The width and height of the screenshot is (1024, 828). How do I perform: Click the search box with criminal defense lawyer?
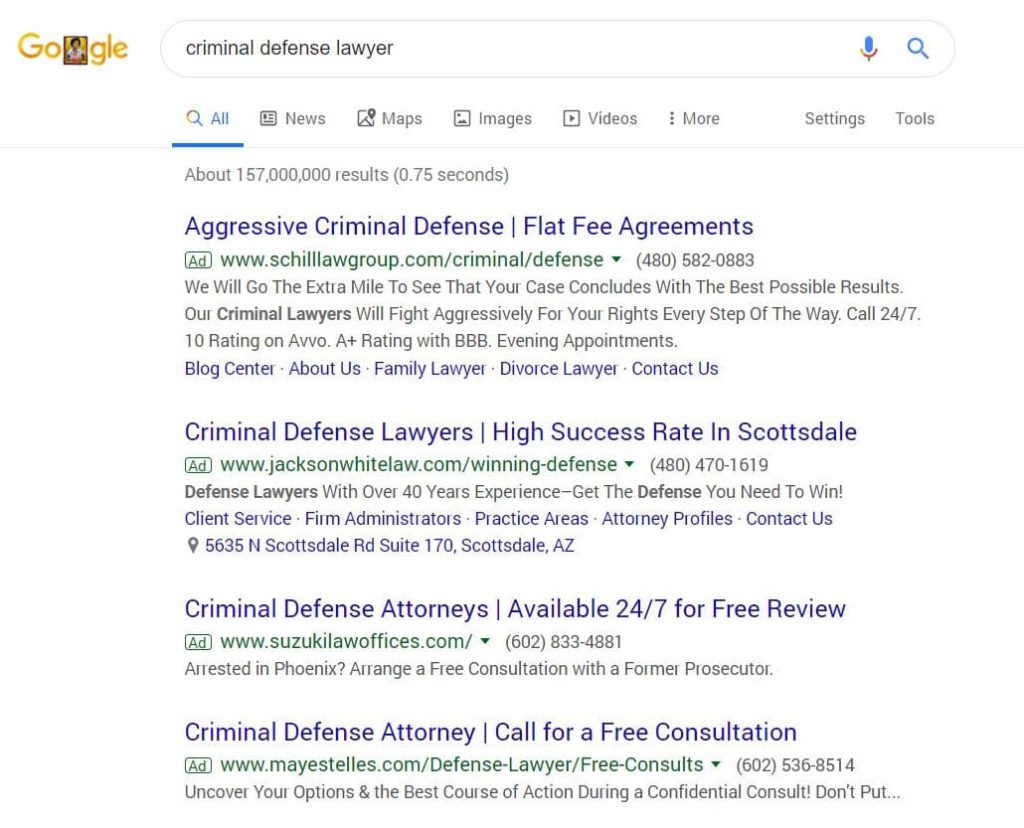coord(500,48)
